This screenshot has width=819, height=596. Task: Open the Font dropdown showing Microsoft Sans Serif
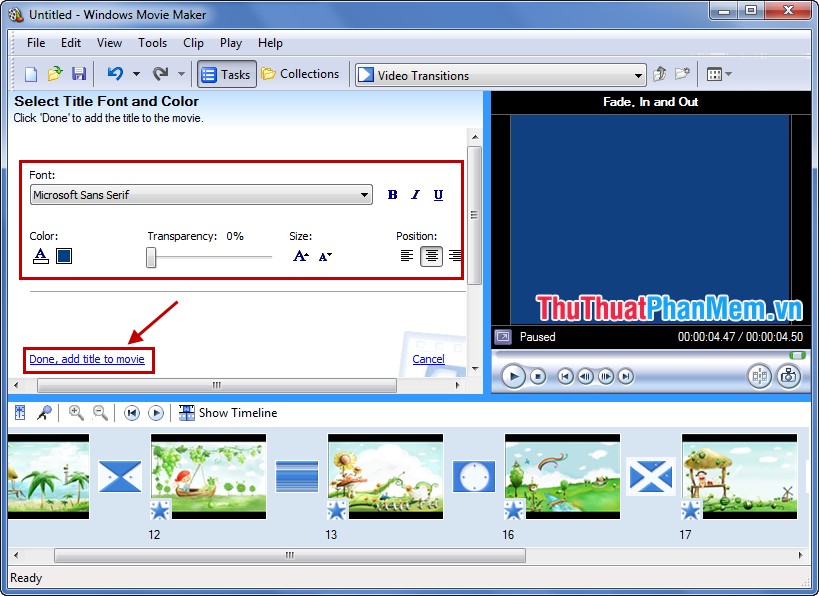click(x=363, y=194)
